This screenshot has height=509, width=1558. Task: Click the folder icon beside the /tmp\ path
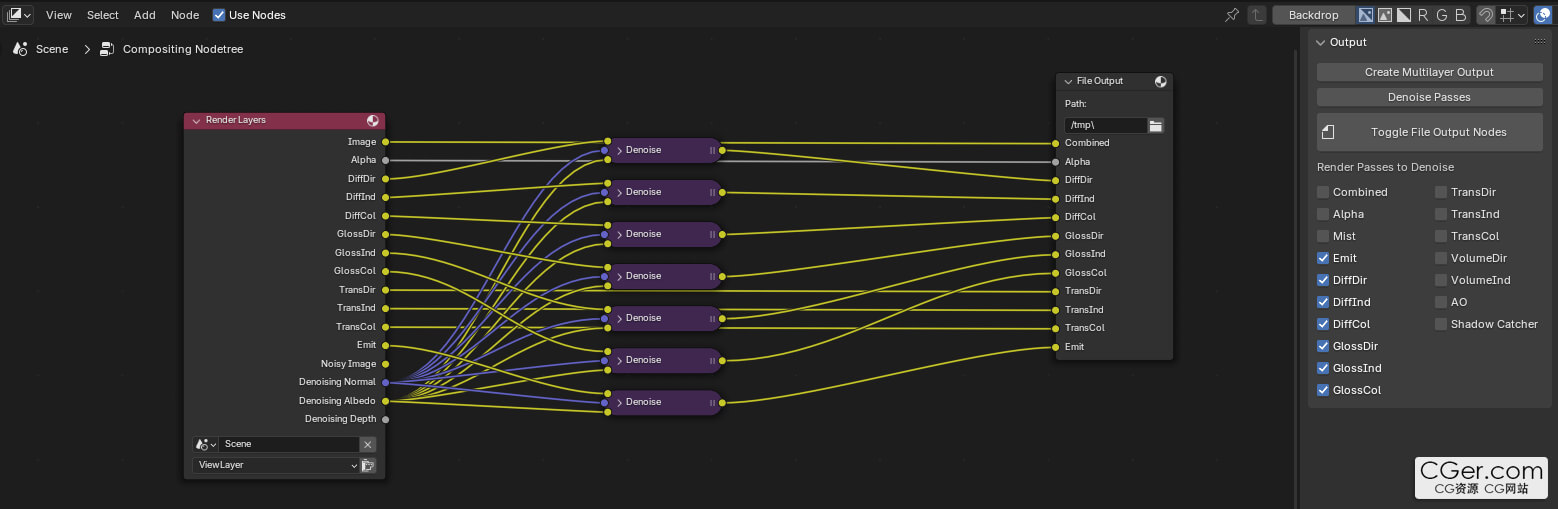coord(1155,125)
